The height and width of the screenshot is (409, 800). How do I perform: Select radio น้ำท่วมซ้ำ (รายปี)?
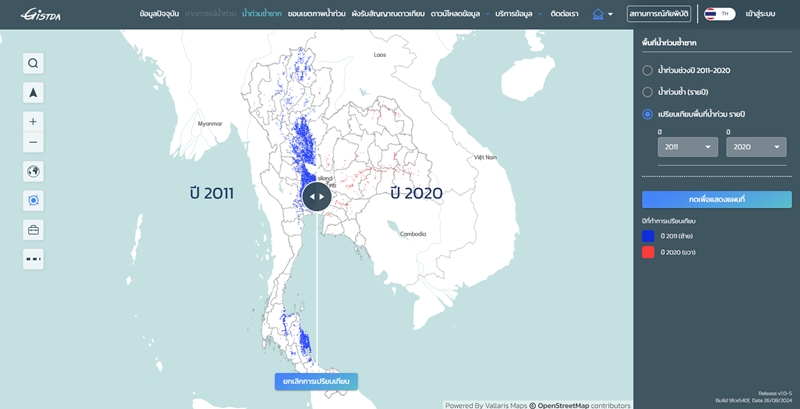(647, 92)
